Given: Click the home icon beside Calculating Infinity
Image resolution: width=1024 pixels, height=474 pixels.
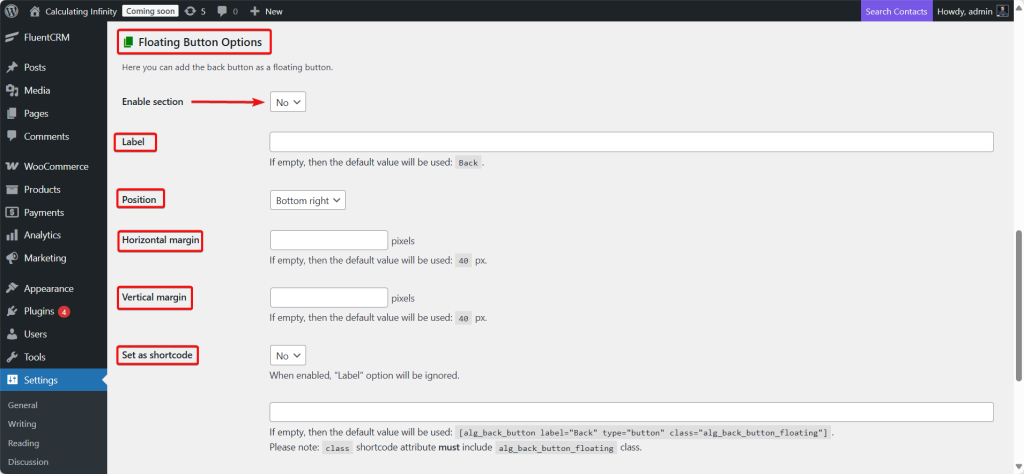Looking at the screenshot, I should [x=35, y=11].
